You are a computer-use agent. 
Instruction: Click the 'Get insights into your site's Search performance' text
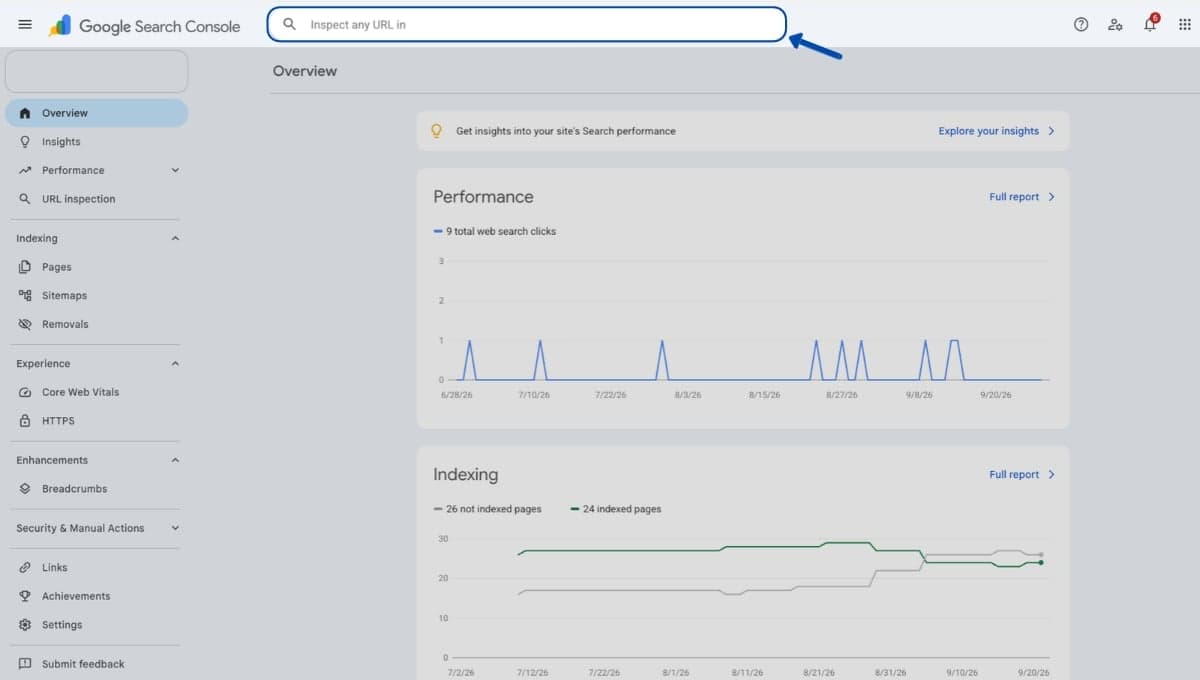click(566, 131)
